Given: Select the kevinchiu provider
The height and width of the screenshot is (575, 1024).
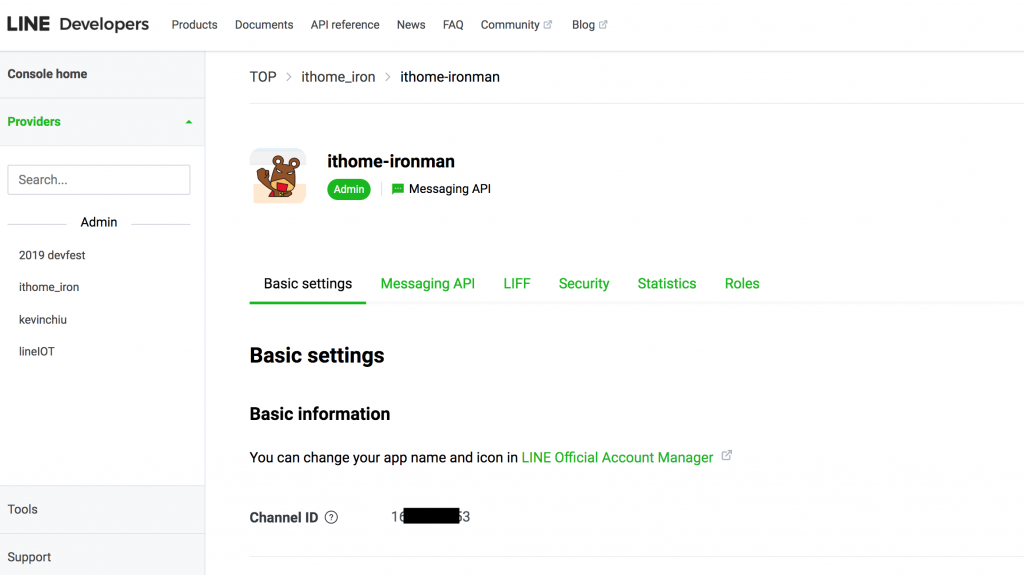Looking at the screenshot, I should pyautogui.click(x=42, y=320).
